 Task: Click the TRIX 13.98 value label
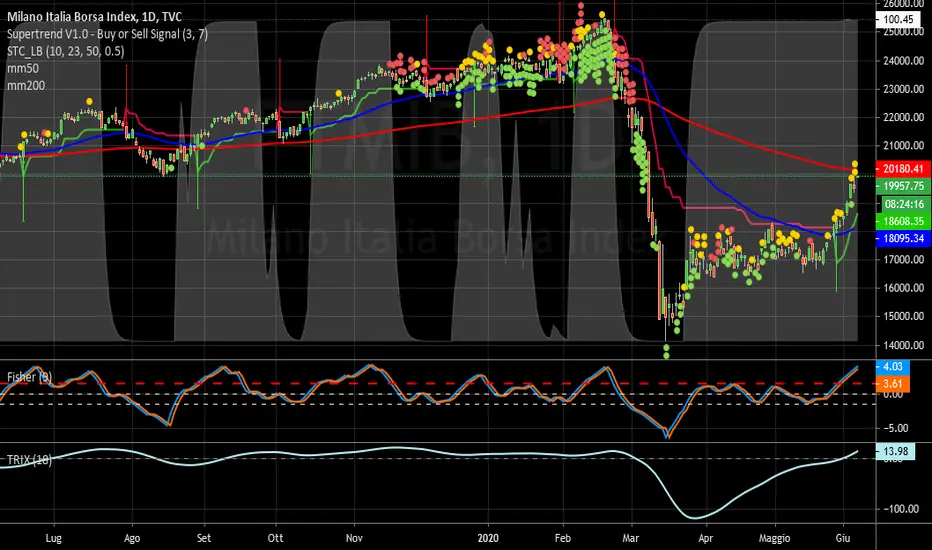coord(895,451)
